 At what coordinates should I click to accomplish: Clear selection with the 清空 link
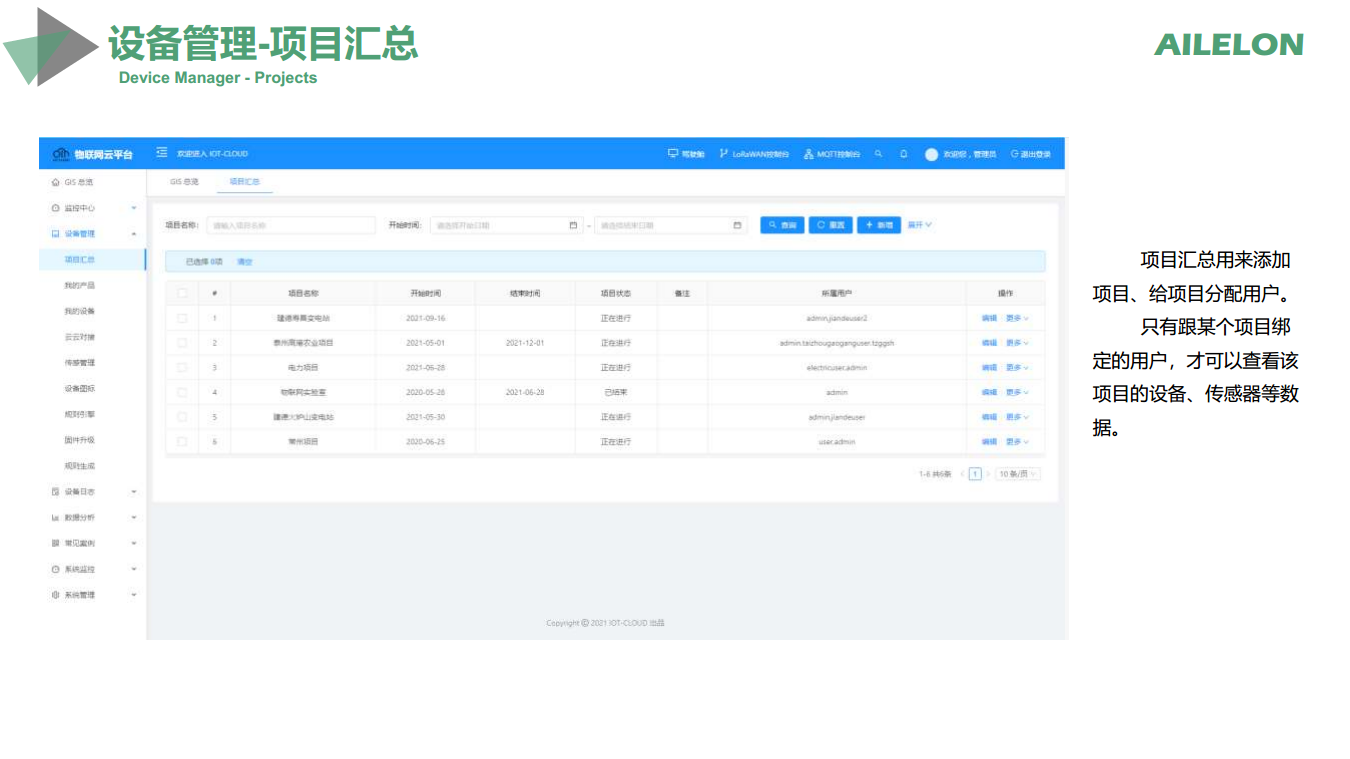pyautogui.click(x=244, y=261)
